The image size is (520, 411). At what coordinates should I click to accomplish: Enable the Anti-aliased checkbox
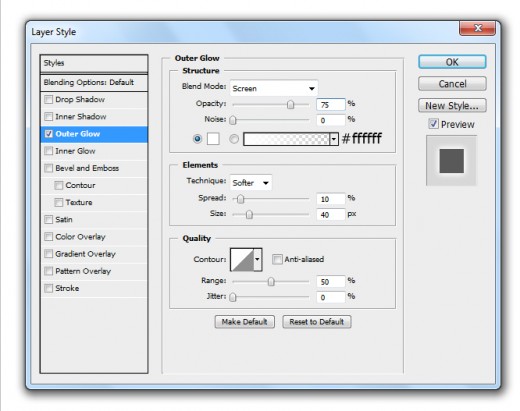277,259
